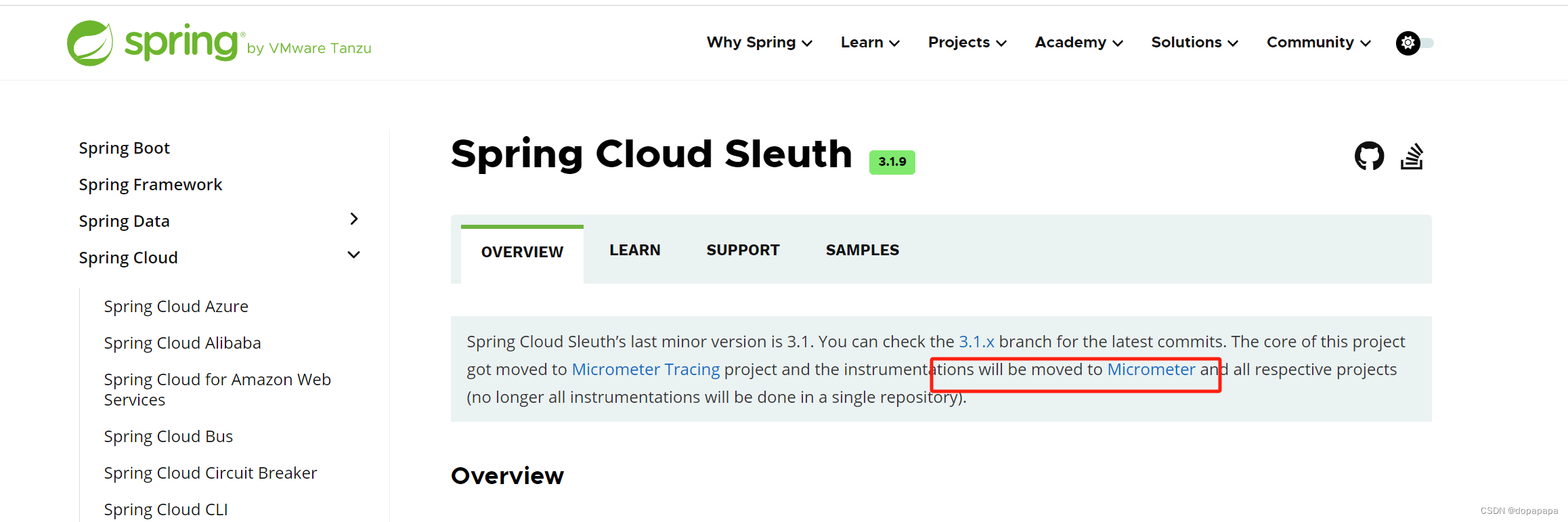
Task: Toggle the dark mode theme switch
Action: pos(1415,43)
